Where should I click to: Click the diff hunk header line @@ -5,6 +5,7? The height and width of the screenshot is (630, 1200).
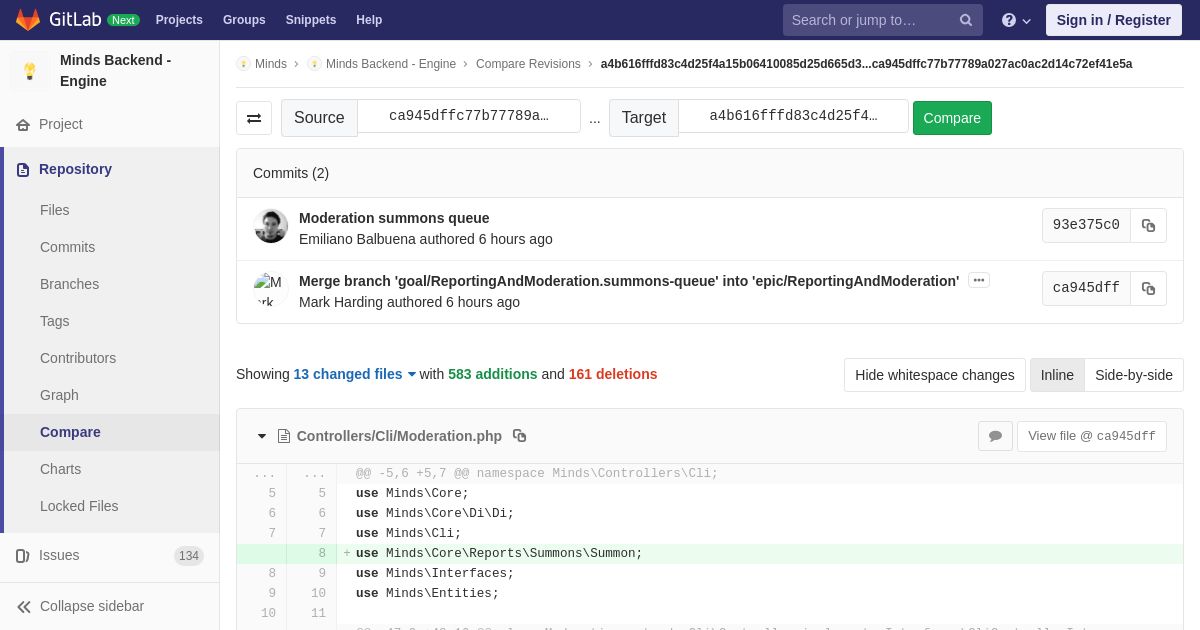point(537,474)
